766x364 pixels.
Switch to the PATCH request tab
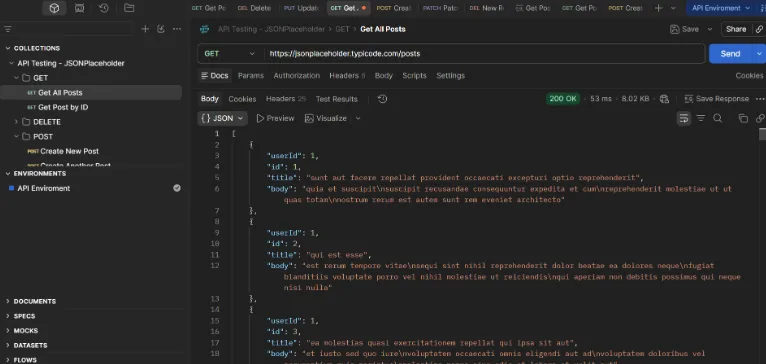pyautogui.click(x=440, y=8)
